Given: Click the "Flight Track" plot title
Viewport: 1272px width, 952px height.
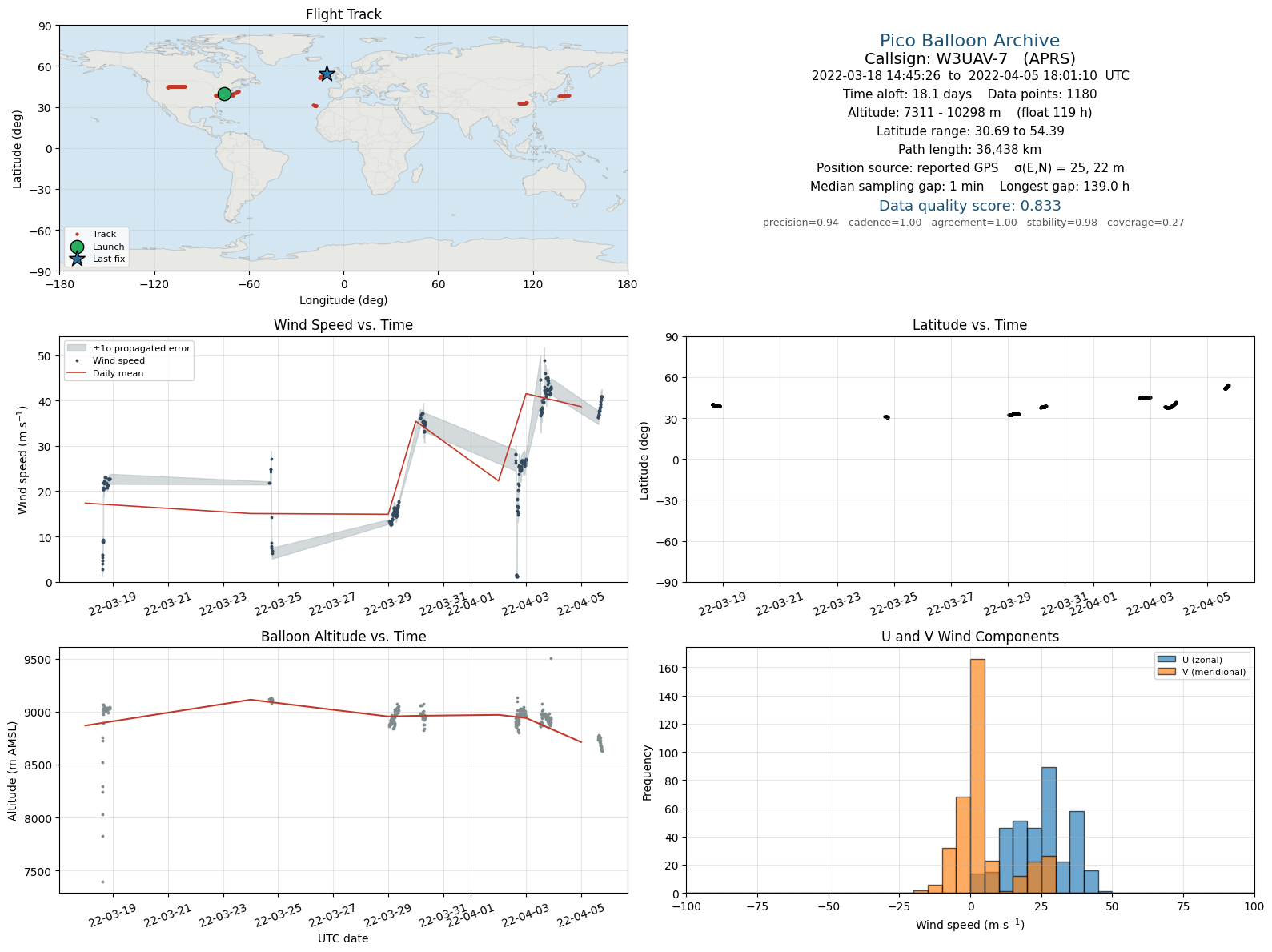Looking at the screenshot, I should tap(343, 14).
